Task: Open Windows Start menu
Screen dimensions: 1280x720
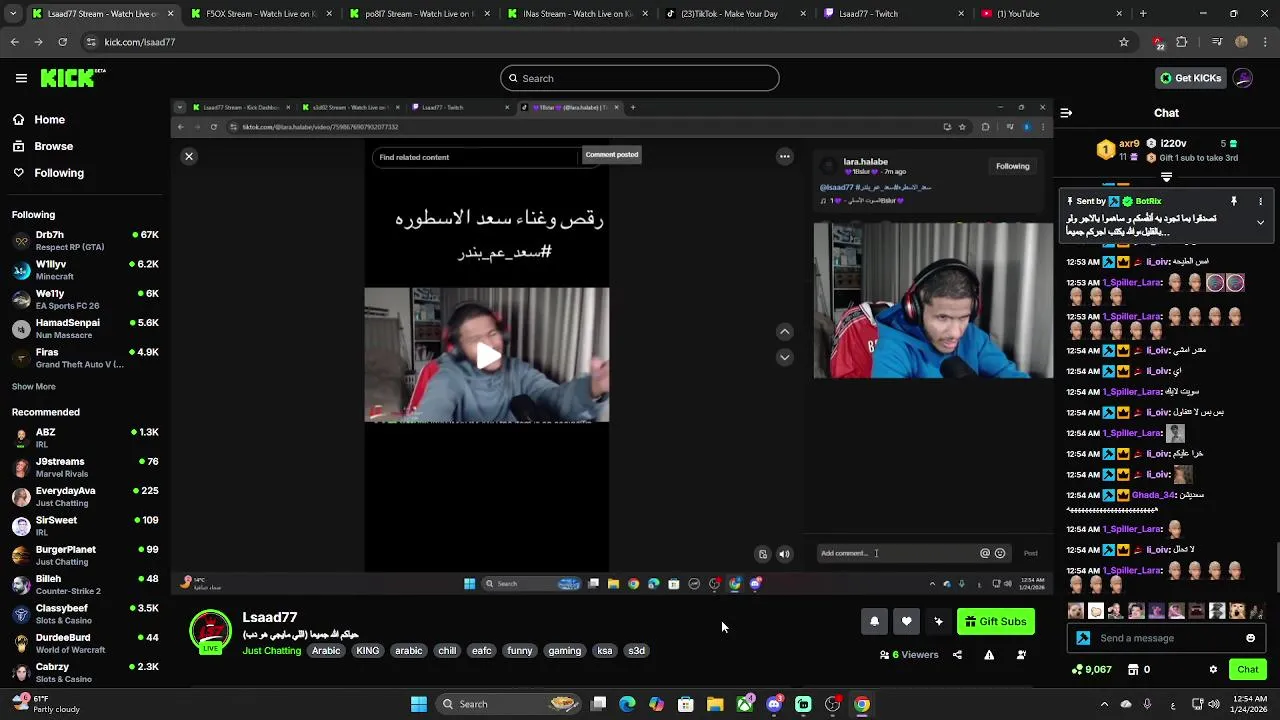Action: tap(419, 704)
